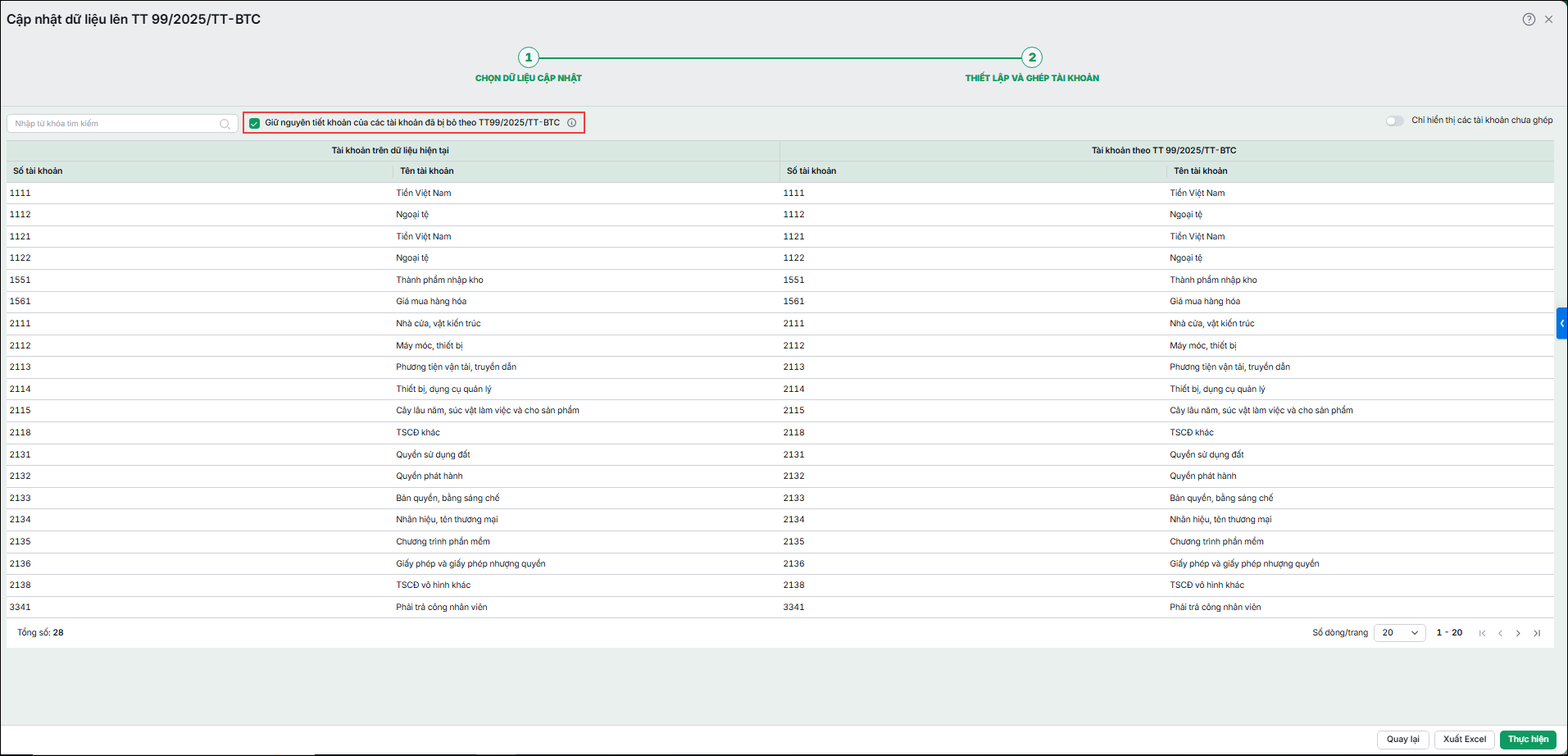
Task: Go to last page of results
Action: point(1537,633)
